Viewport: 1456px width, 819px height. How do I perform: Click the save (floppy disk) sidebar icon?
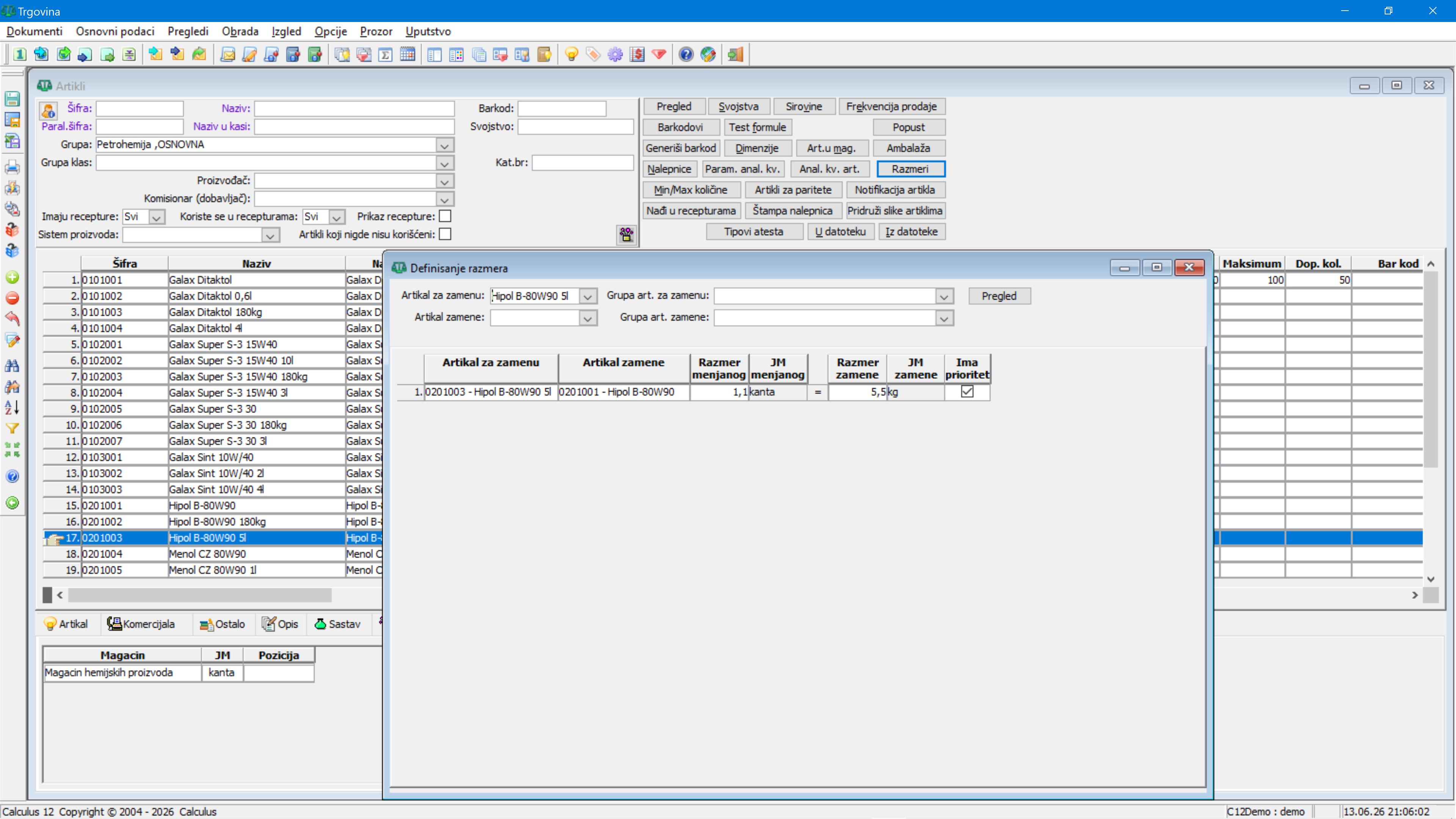13,99
